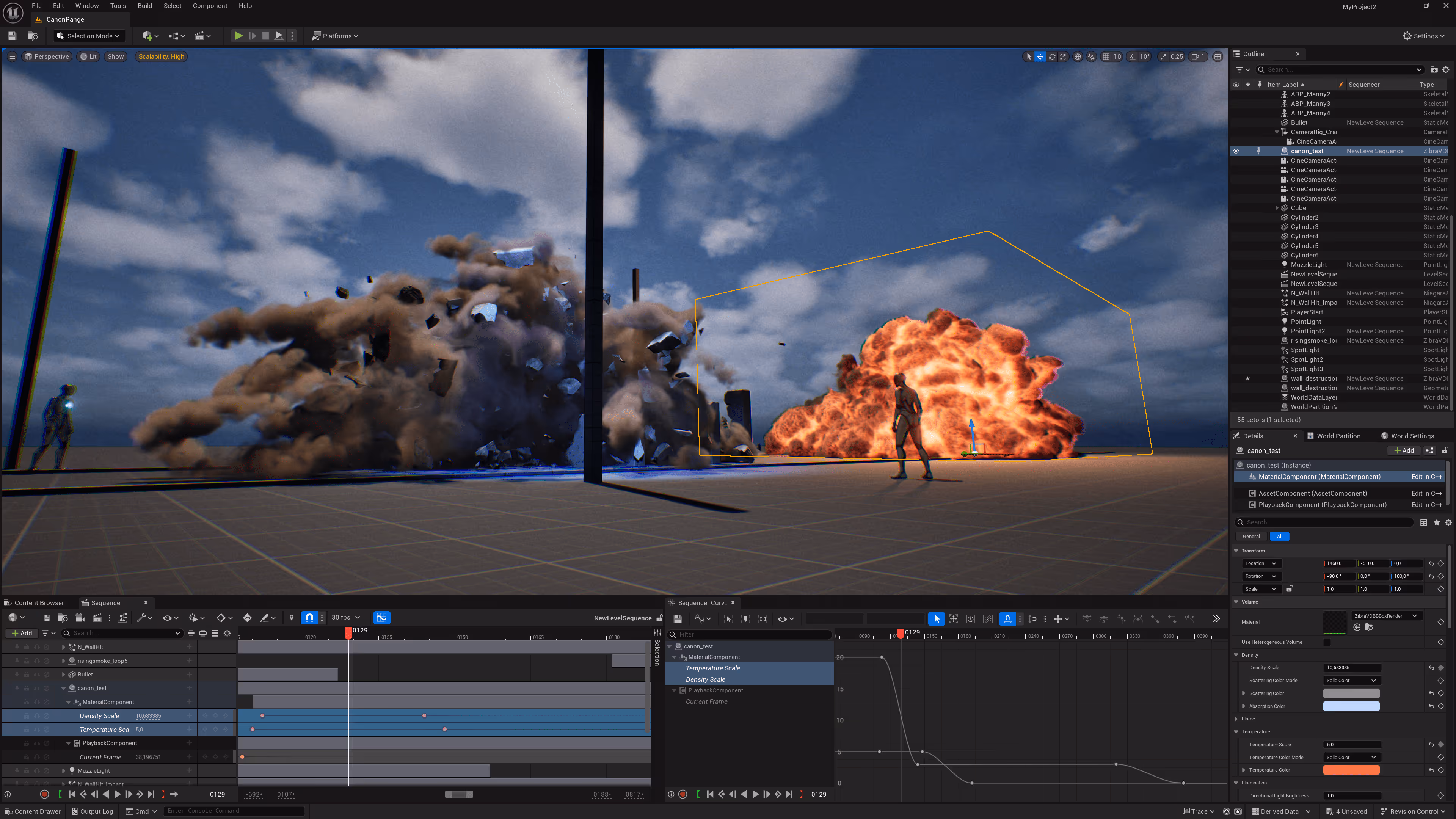
Task: Enable Use Heterogeneous Volume checkbox
Action: tap(1327, 642)
